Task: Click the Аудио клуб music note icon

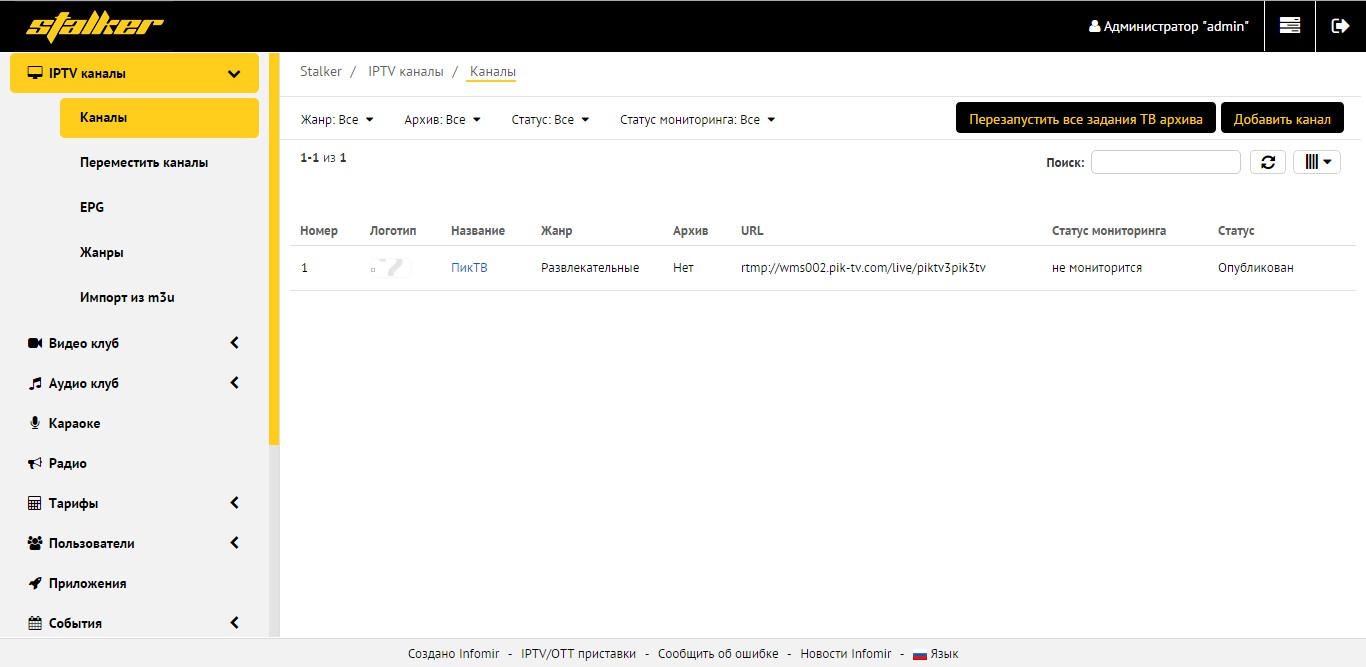Action: coord(35,383)
